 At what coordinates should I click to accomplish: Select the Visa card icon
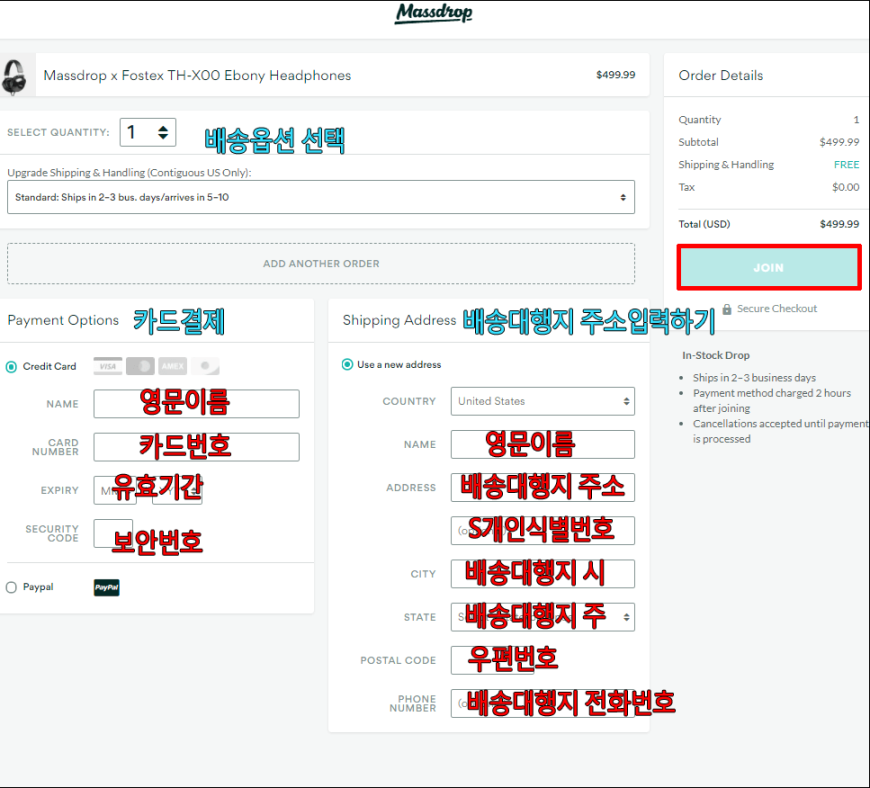pyautogui.click(x=108, y=366)
